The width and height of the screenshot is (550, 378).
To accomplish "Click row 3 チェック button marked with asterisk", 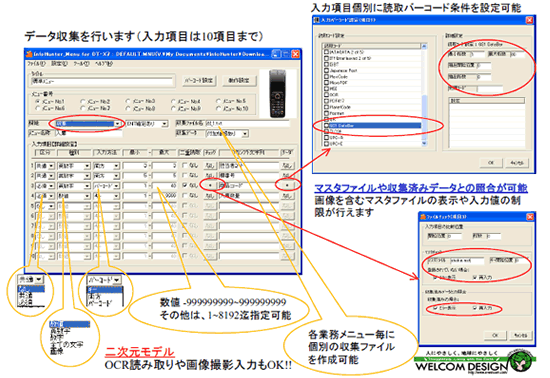I will click(210, 185).
